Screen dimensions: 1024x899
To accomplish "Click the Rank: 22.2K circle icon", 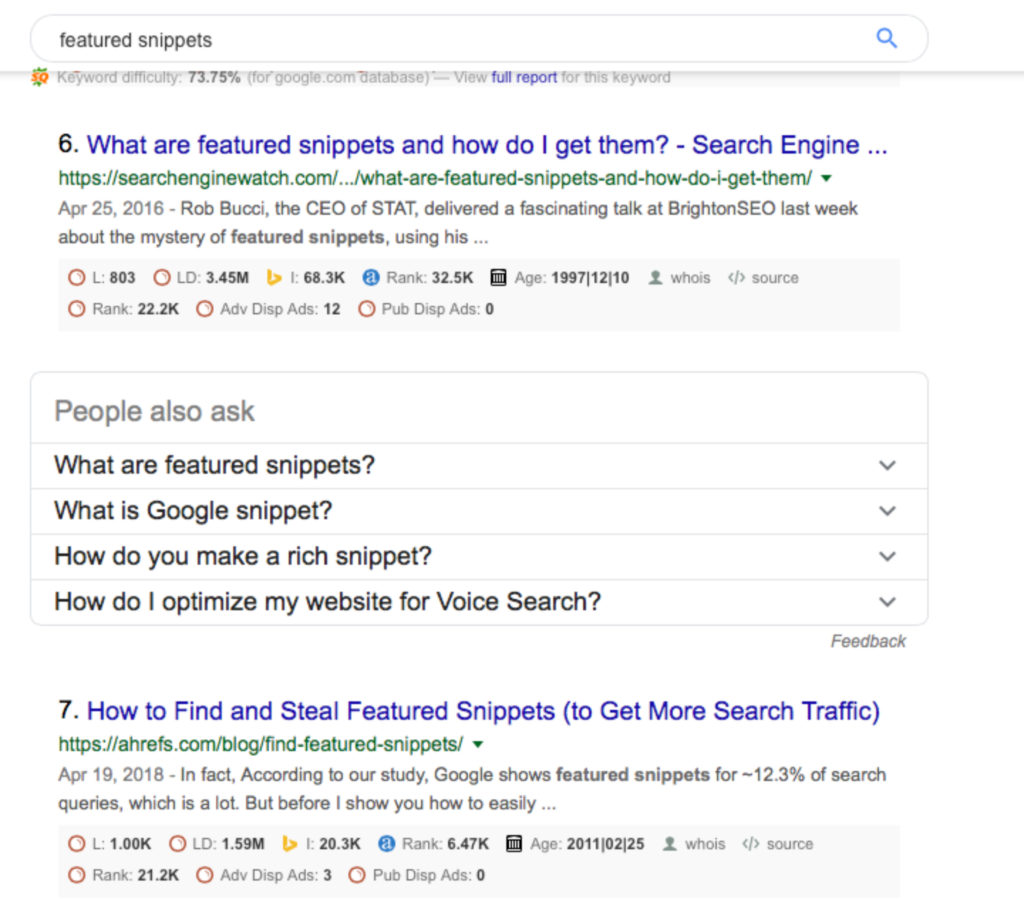I will (76, 309).
